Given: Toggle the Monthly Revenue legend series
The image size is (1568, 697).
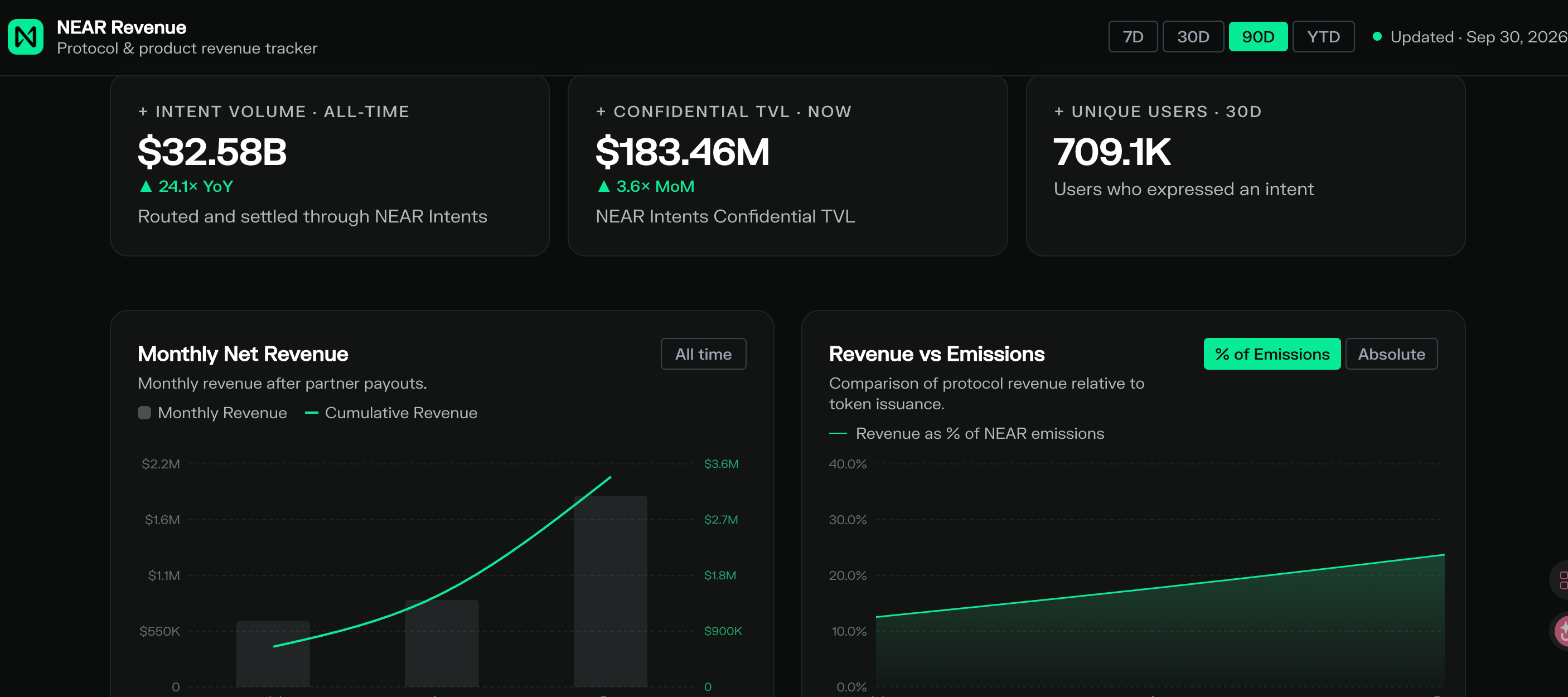Looking at the screenshot, I should pos(212,413).
